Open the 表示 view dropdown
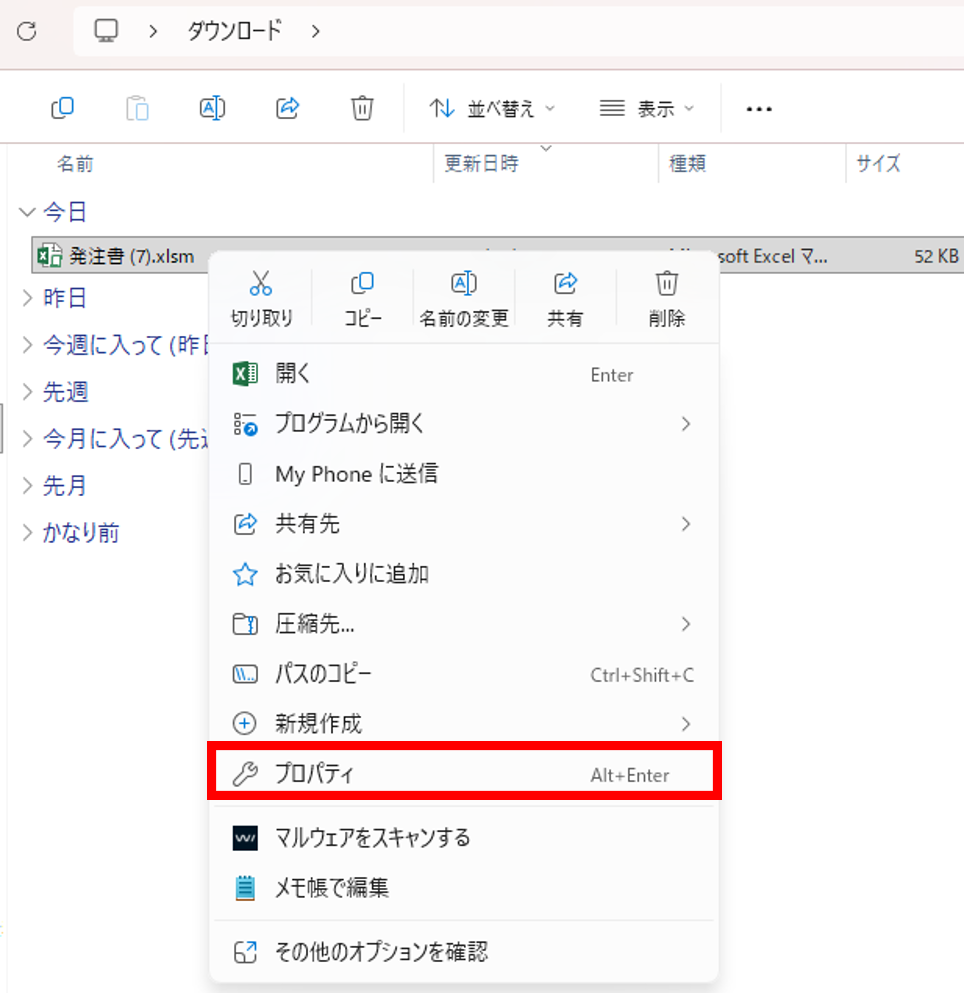 tap(646, 109)
